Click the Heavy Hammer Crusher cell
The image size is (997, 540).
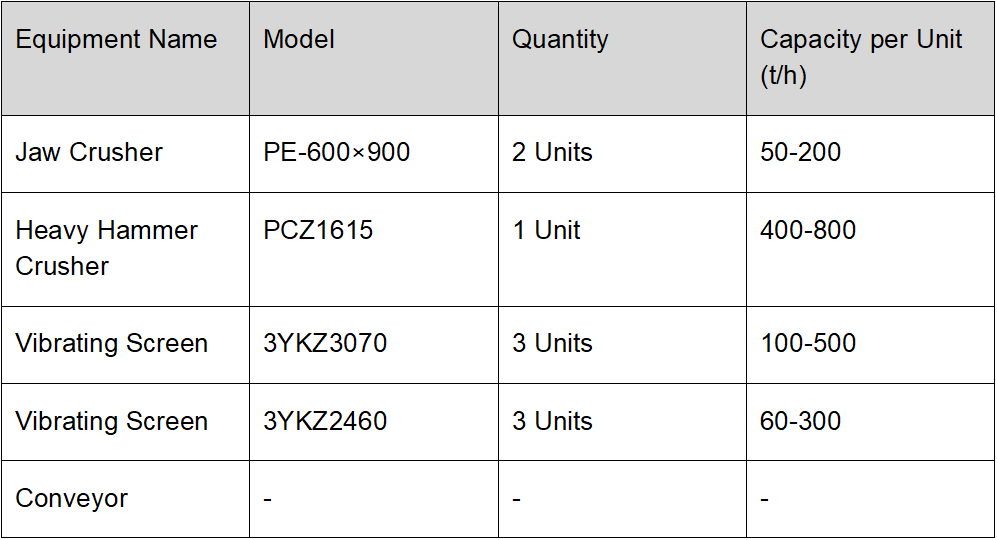point(125,249)
